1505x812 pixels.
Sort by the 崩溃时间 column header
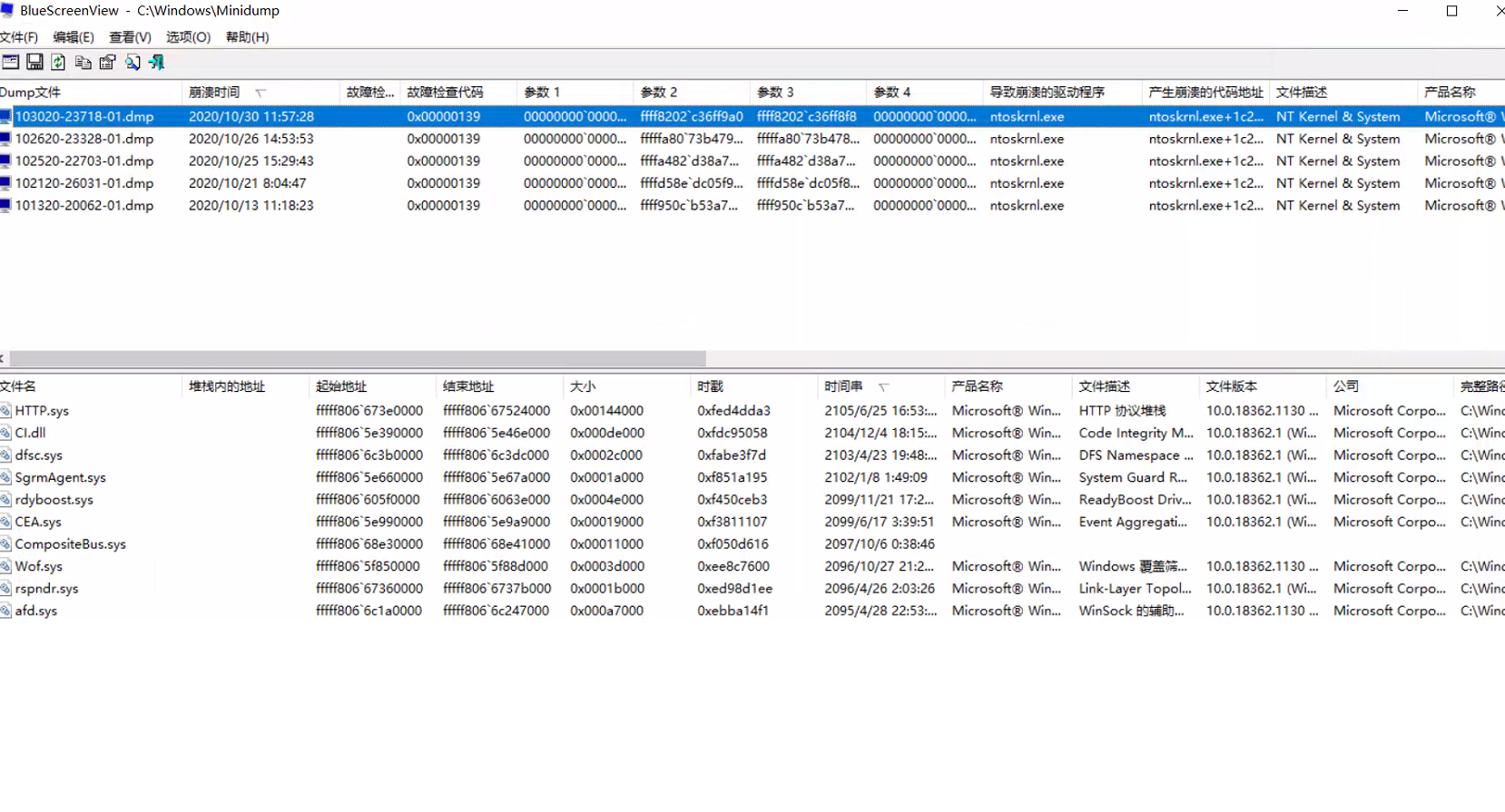point(261,93)
